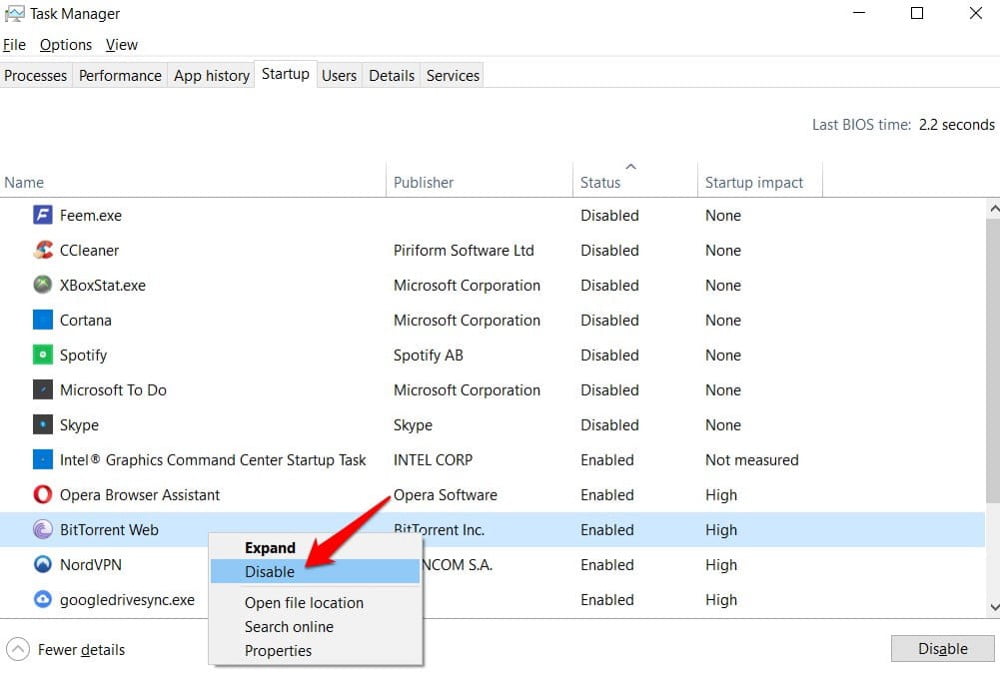Click the NordVPN startup icon
1000x674 pixels.
coord(42,565)
